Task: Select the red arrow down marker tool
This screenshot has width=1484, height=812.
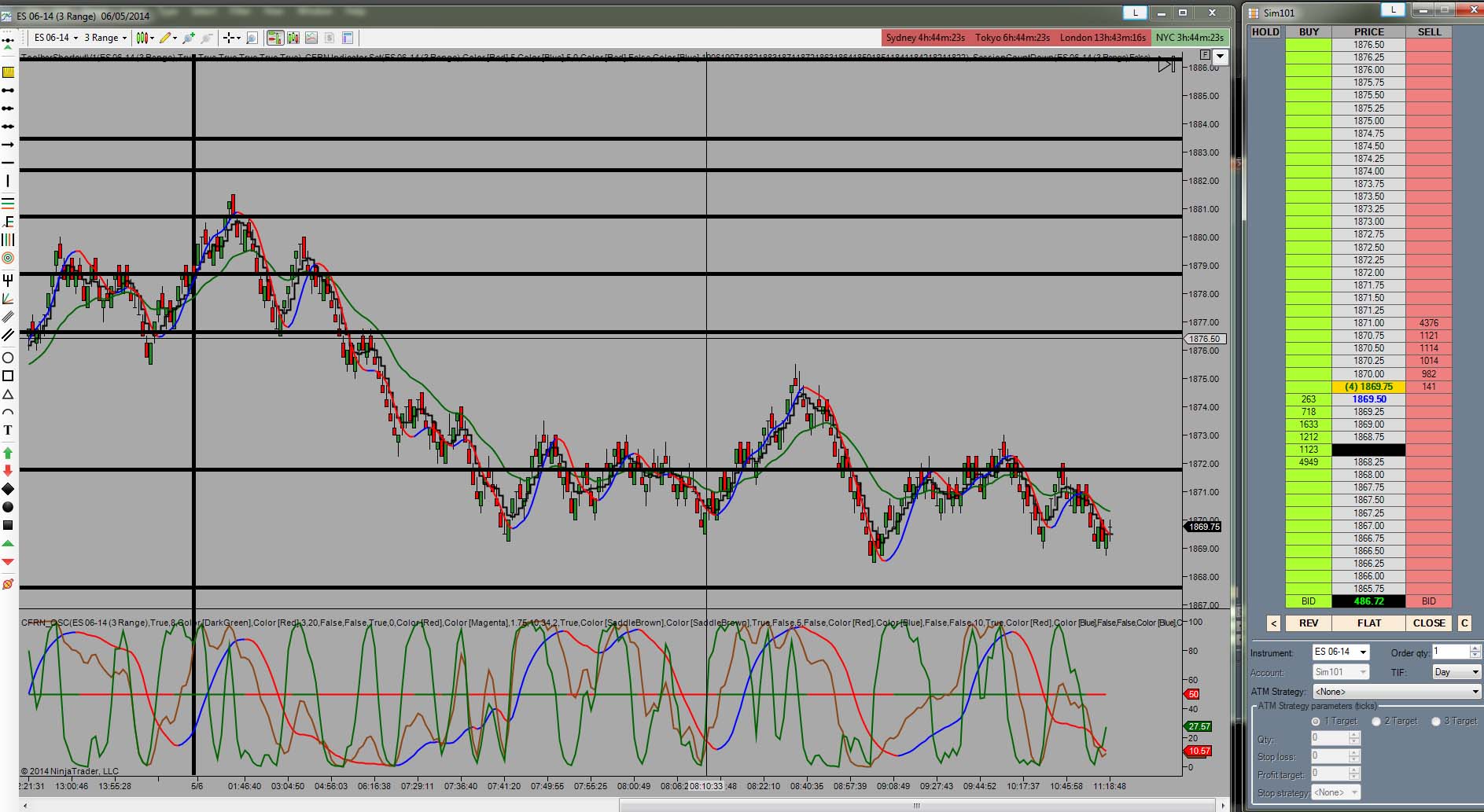Action: [8, 471]
